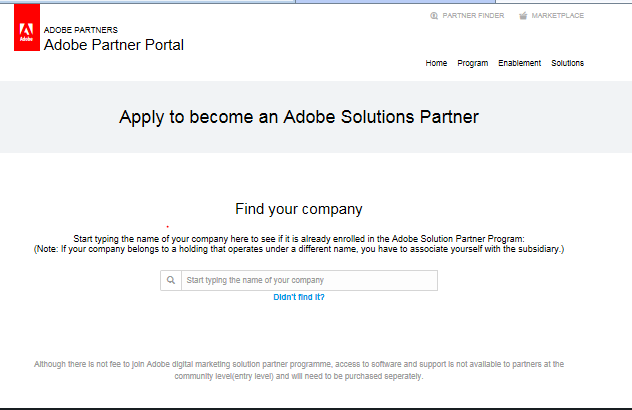Click the note about holding company subsidiaries
Screen dimensions: 632x410
click(x=299, y=249)
